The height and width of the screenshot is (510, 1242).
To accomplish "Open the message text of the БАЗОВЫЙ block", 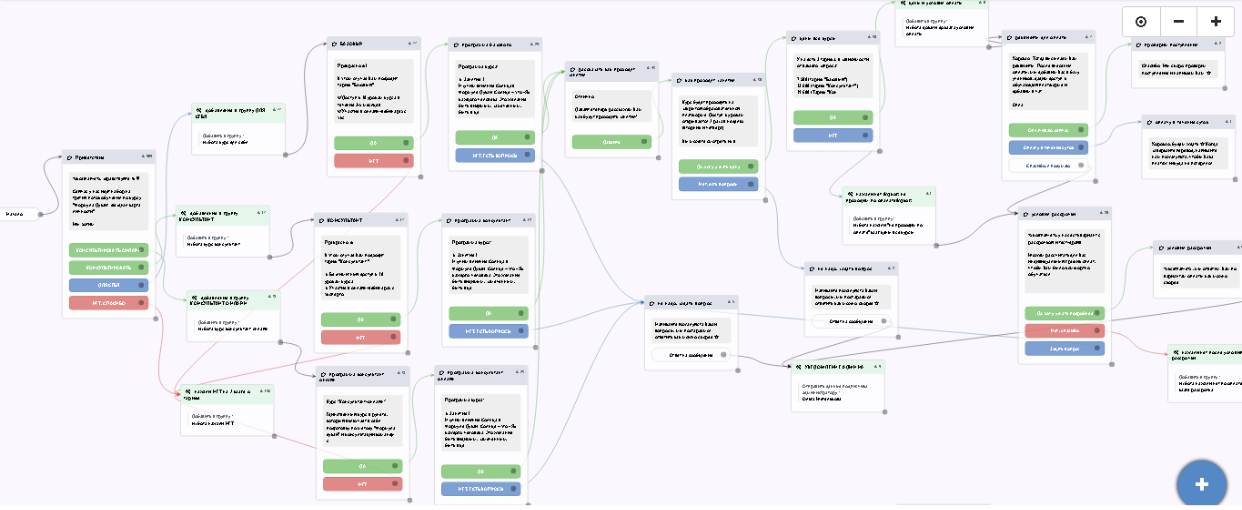I will 374,93.
